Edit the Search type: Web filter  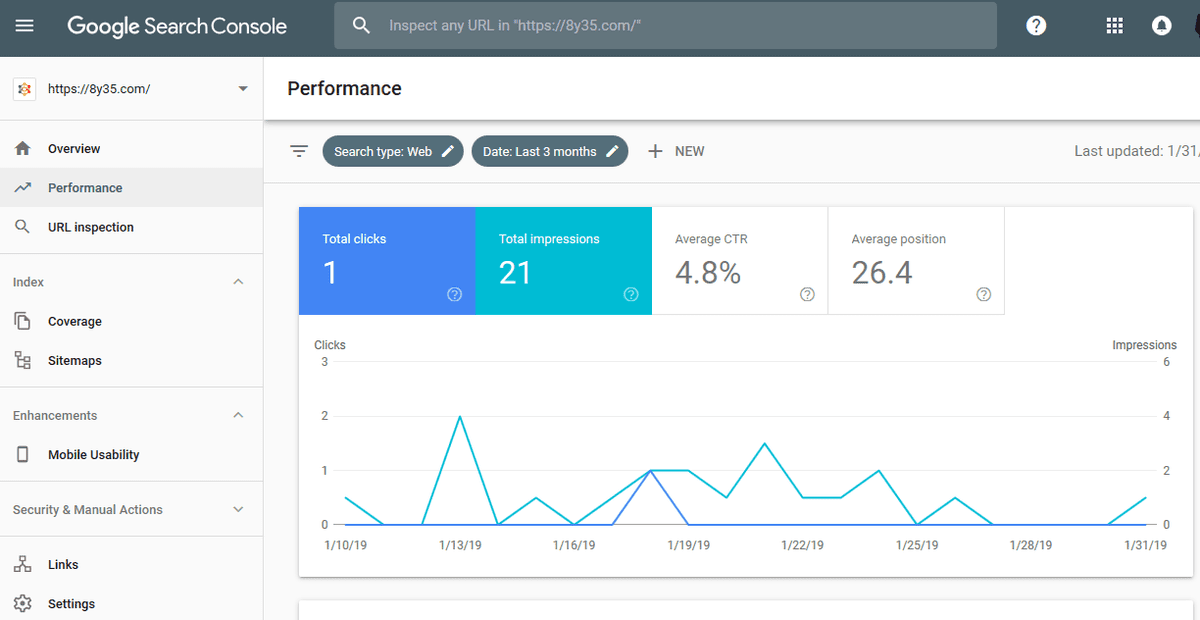click(x=393, y=151)
